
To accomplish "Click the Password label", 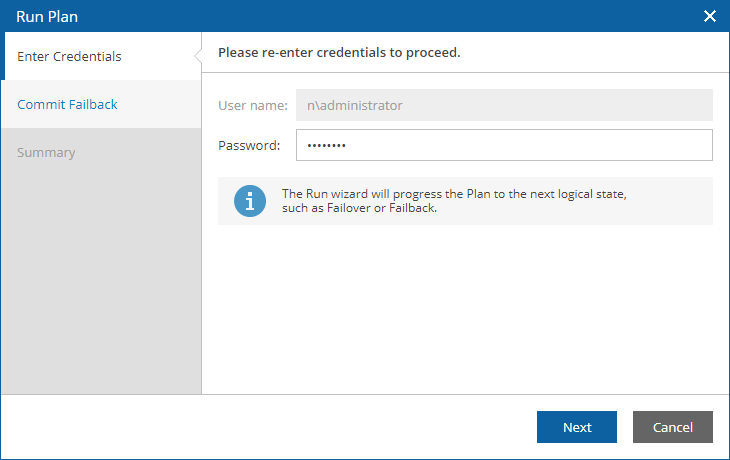I will (x=249, y=146).
